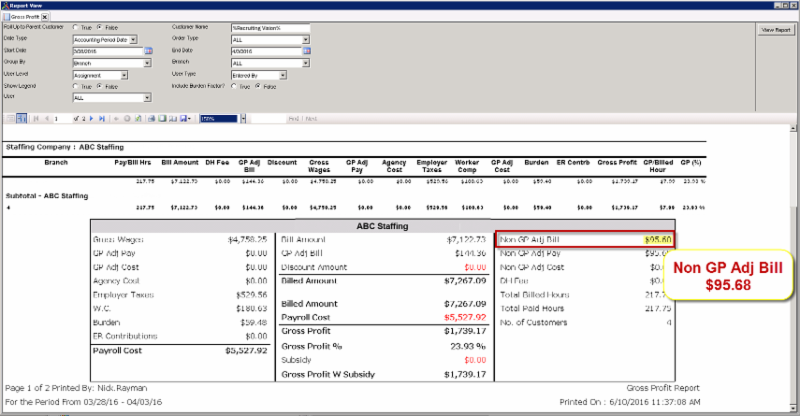Open the page setup icon
The width and height of the screenshot is (800, 416).
[x=172, y=118]
